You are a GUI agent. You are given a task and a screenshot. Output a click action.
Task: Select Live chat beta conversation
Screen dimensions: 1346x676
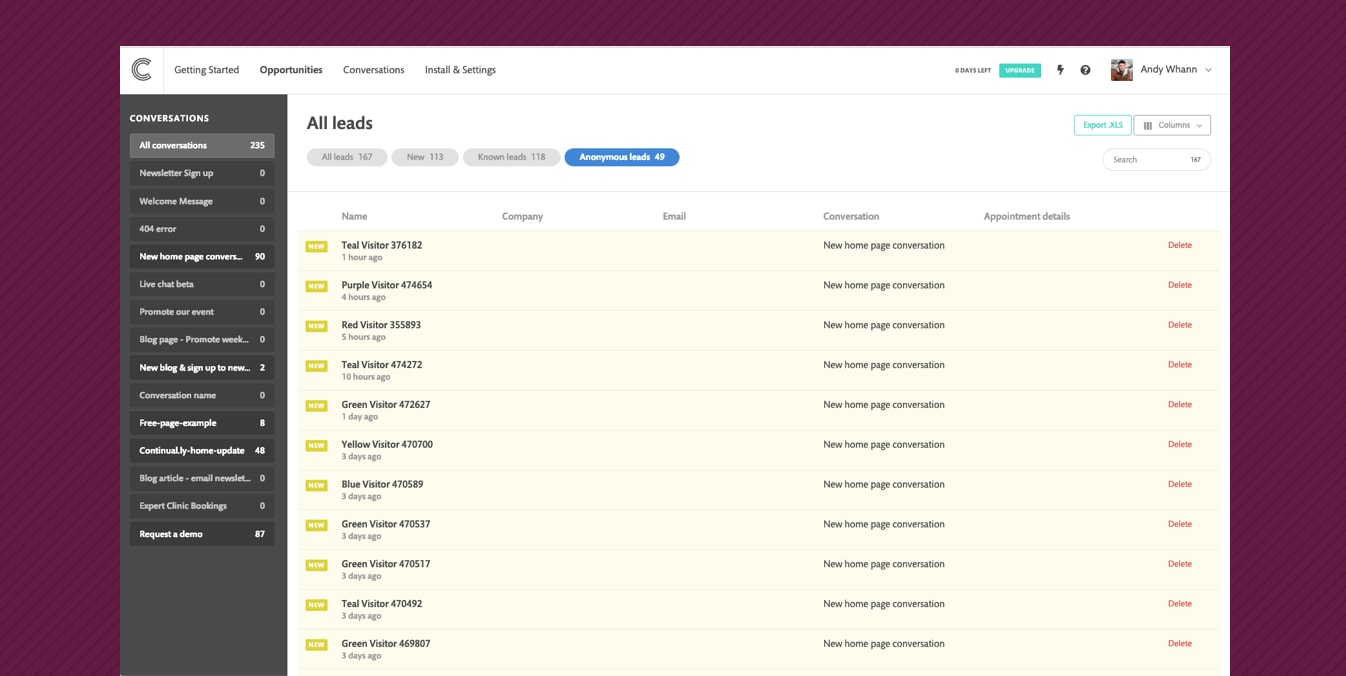point(202,284)
